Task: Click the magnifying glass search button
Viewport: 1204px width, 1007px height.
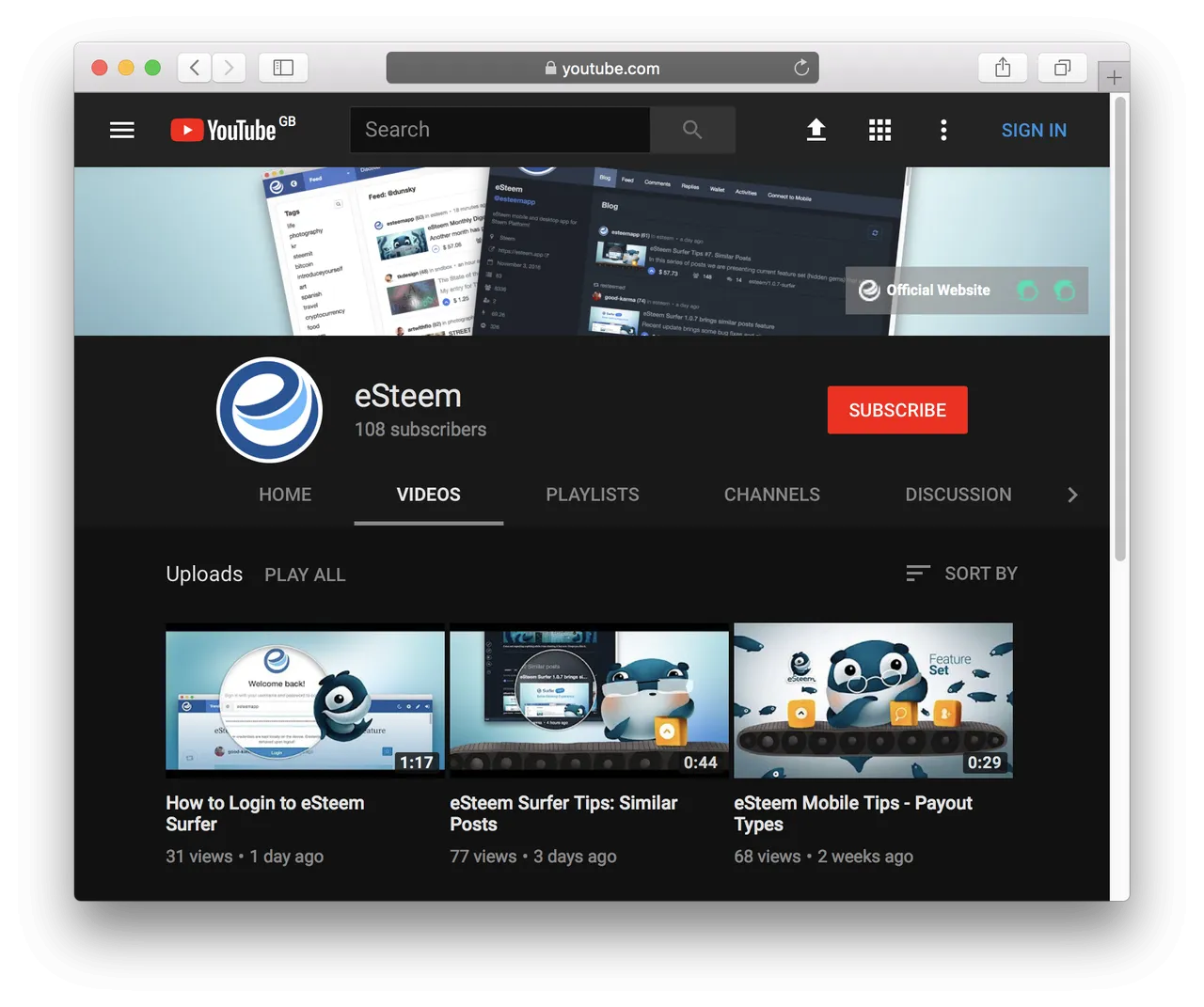Action: click(692, 130)
